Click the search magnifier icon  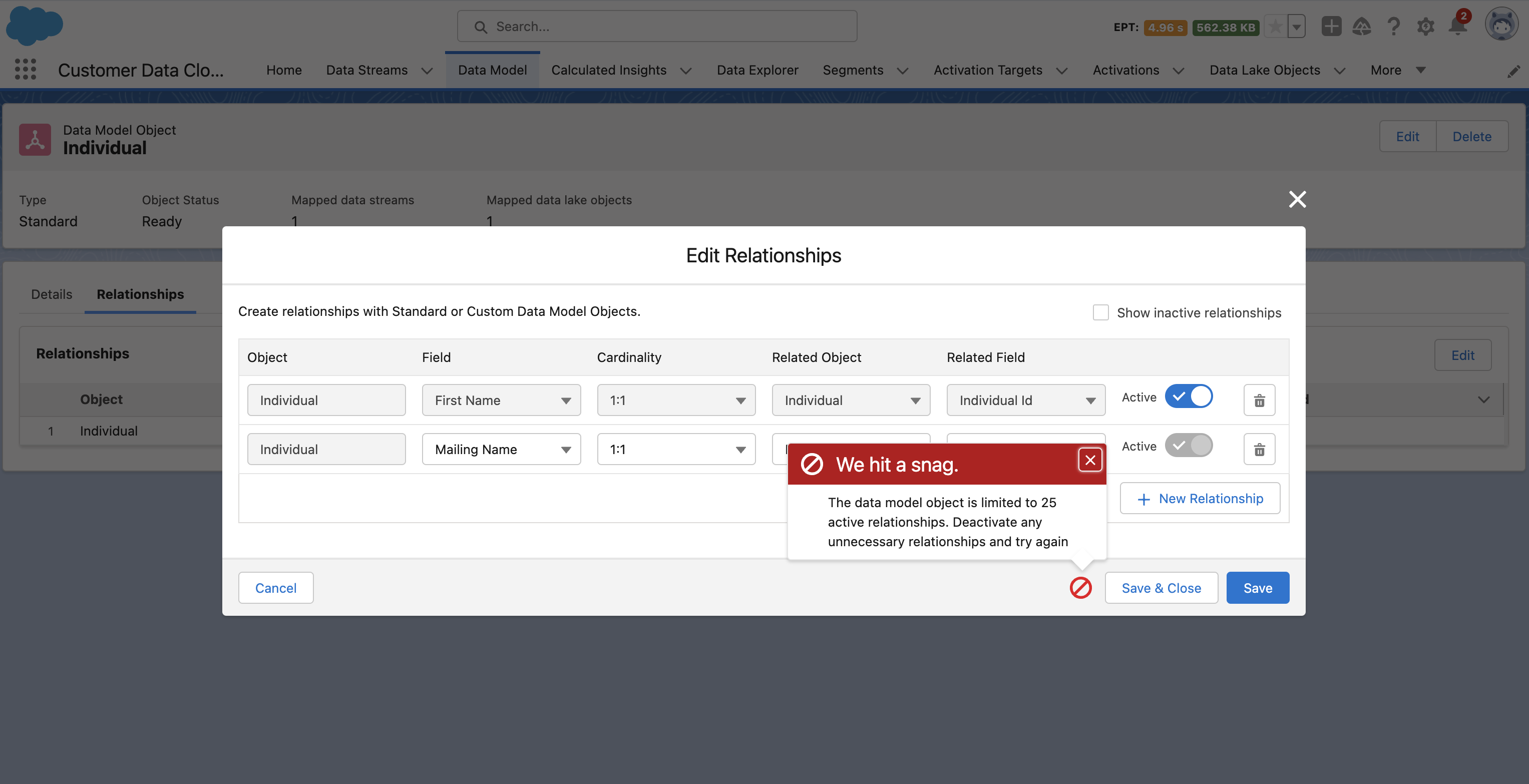click(x=481, y=27)
